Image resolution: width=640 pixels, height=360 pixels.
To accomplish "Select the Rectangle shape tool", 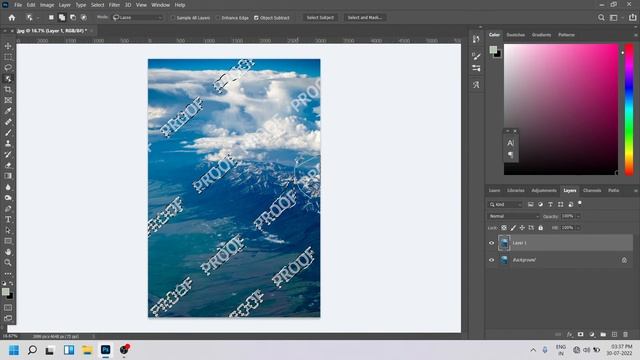I will click(8, 241).
